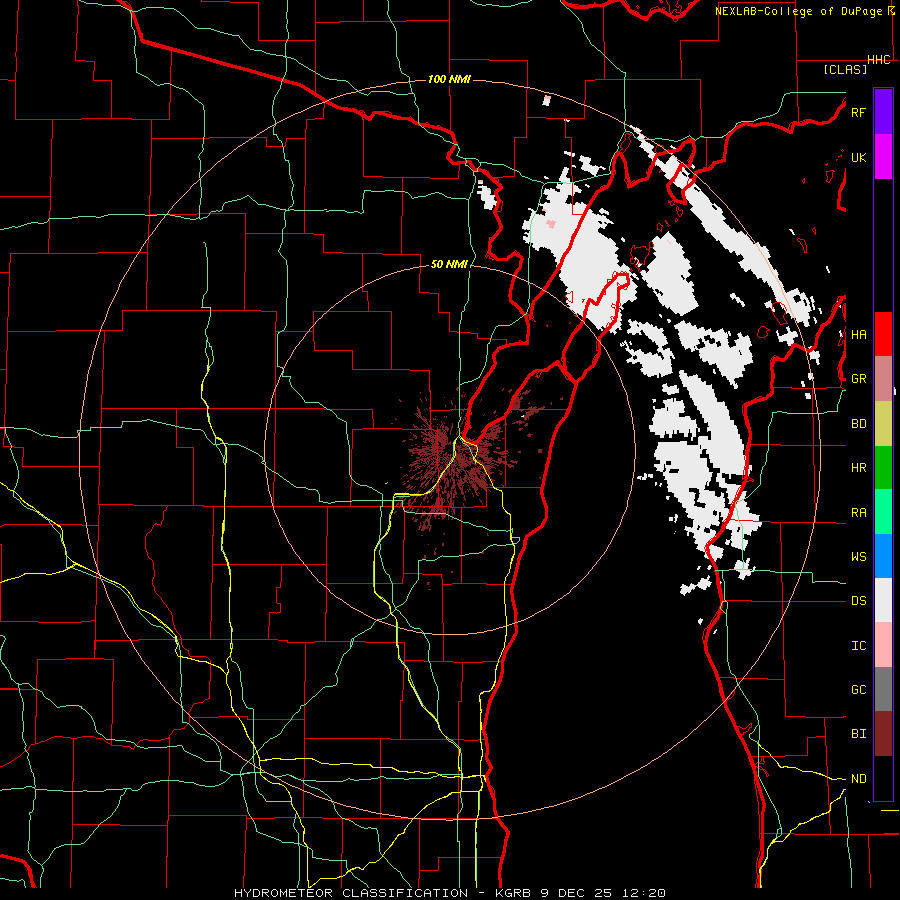Screen dimensions: 900x900
Task: Click the GR legend color swatch
Action: click(883, 379)
